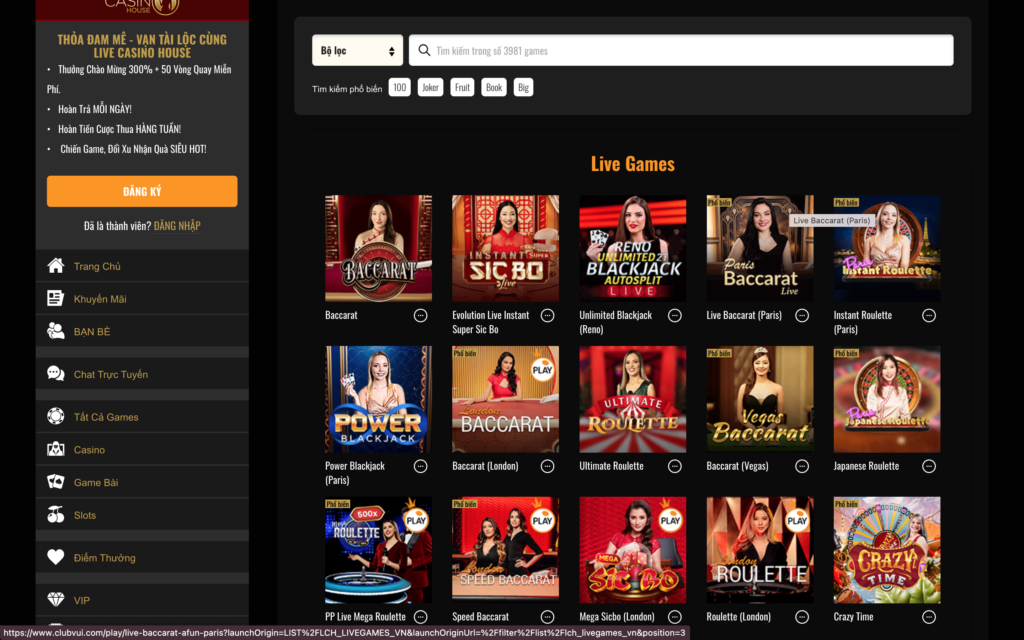Screen dimensions: 1024x640
Task: Open the Japanese Roulette thumbnail
Action: click(887, 399)
